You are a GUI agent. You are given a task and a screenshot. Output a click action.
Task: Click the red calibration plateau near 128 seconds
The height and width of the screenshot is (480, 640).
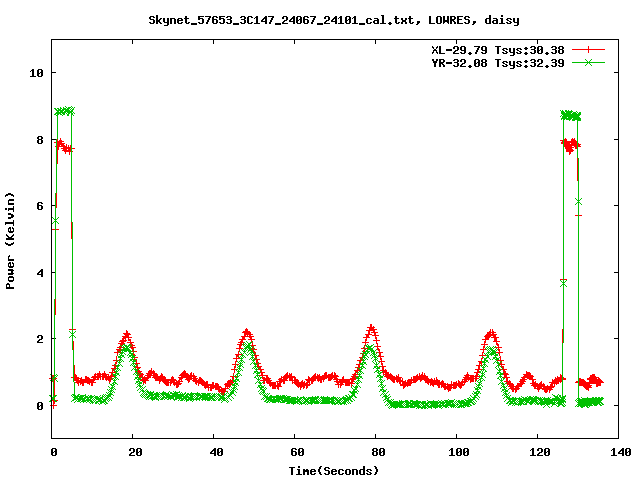(x=570, y=146)
